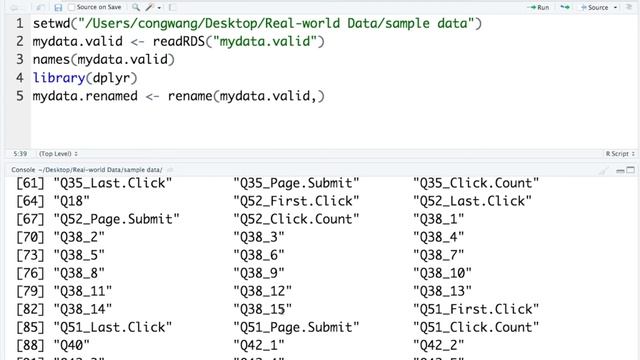
Task: Click "Q18" in console output
Action: (71, 201)
